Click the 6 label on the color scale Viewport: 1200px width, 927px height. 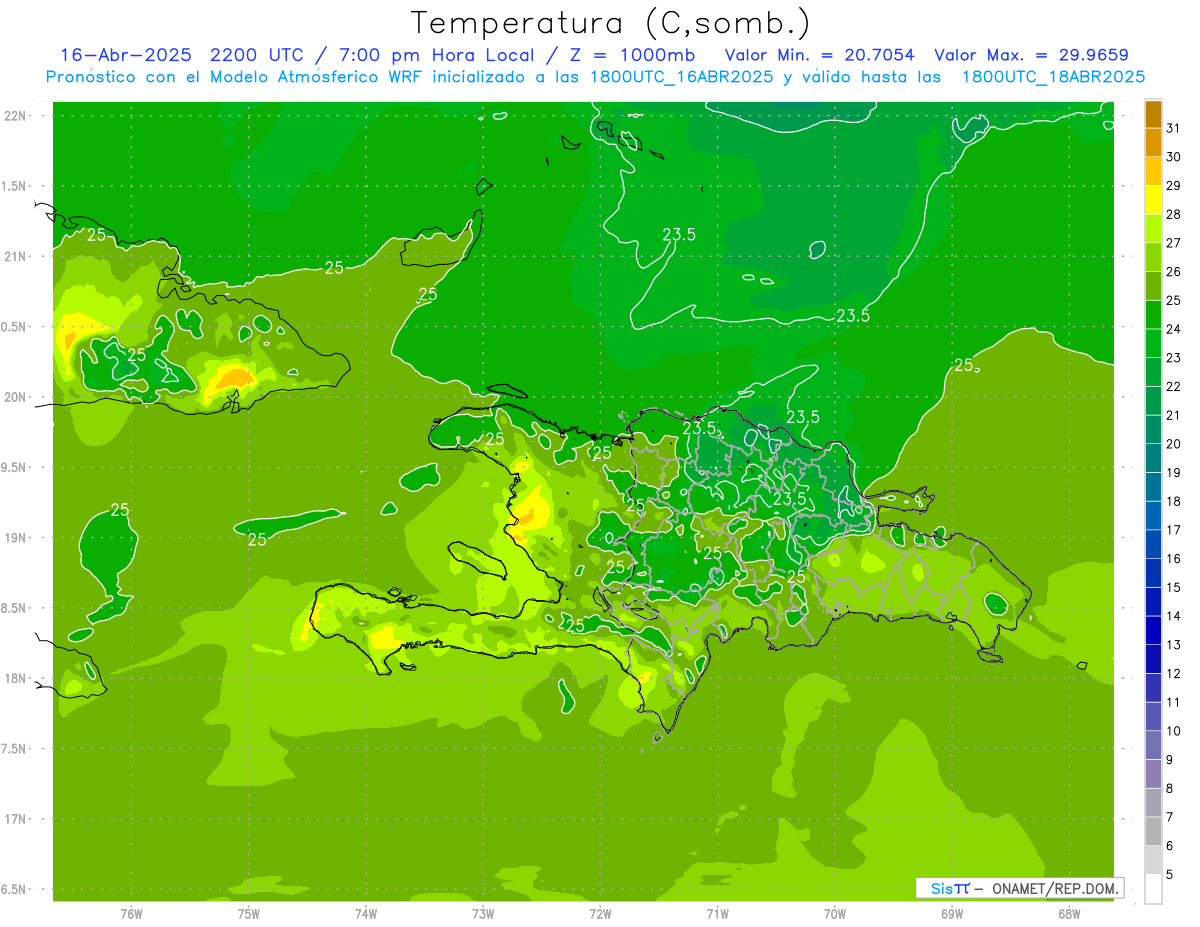pyautogui.click(x=1170, y=846)
